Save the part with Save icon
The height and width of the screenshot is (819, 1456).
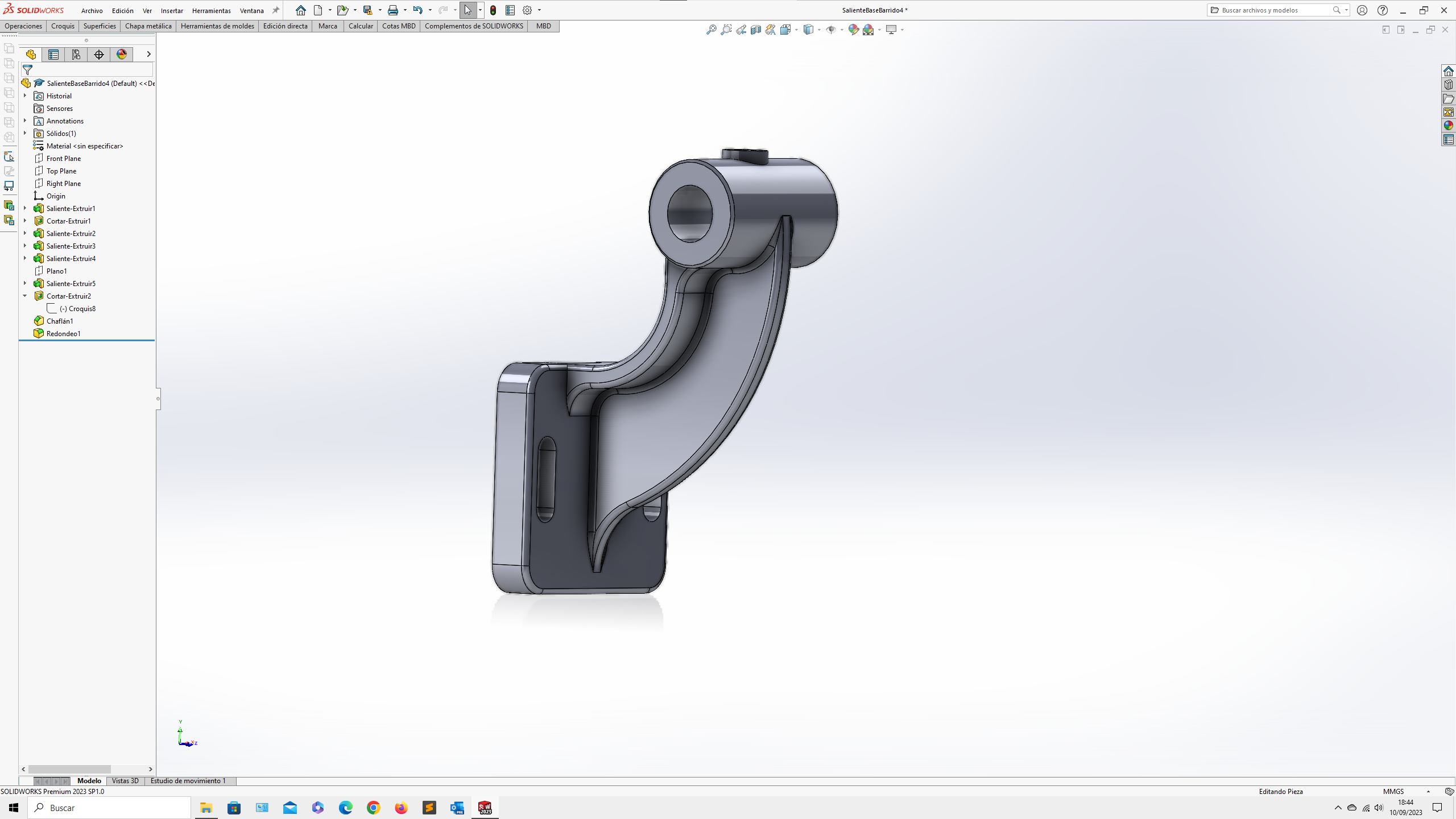pos(367,10)
